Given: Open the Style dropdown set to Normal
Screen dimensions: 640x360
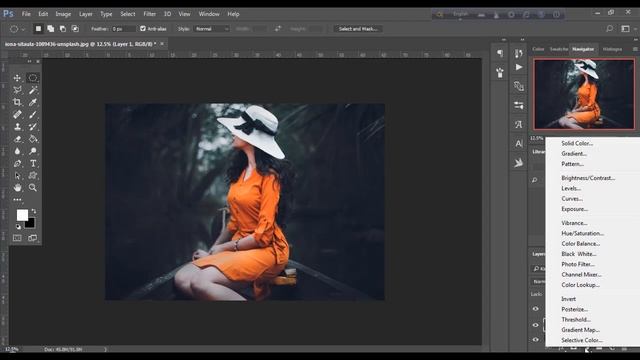Looking at the screenshot, I should click(x=212, y=29).
